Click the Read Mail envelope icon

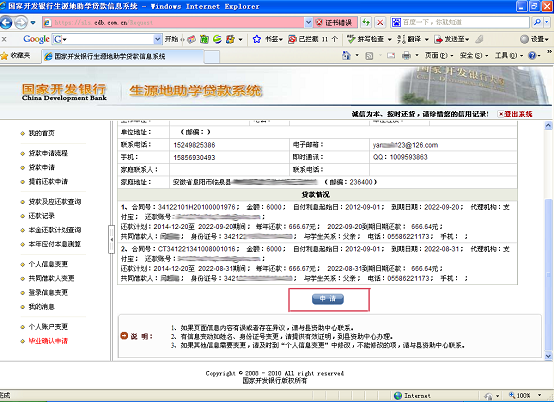click(391, 56)
